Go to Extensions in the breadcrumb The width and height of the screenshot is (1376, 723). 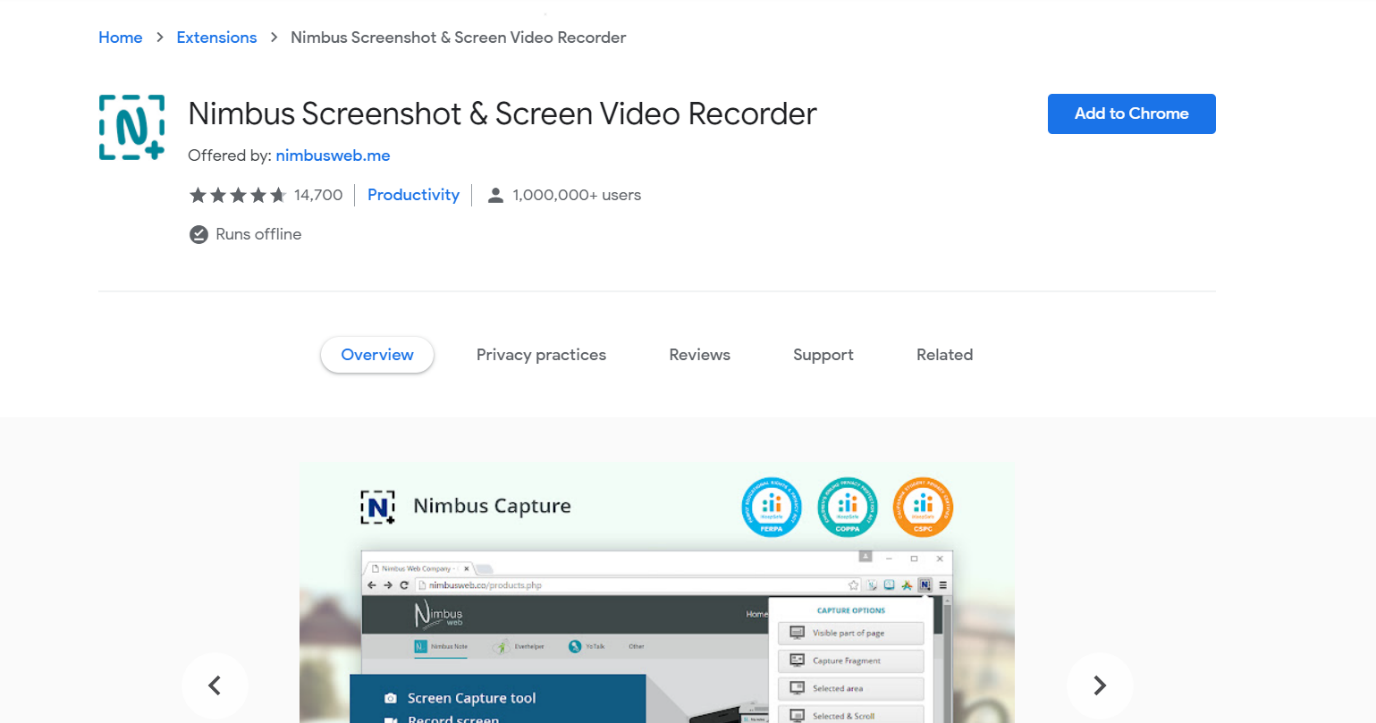click(216, 38)
